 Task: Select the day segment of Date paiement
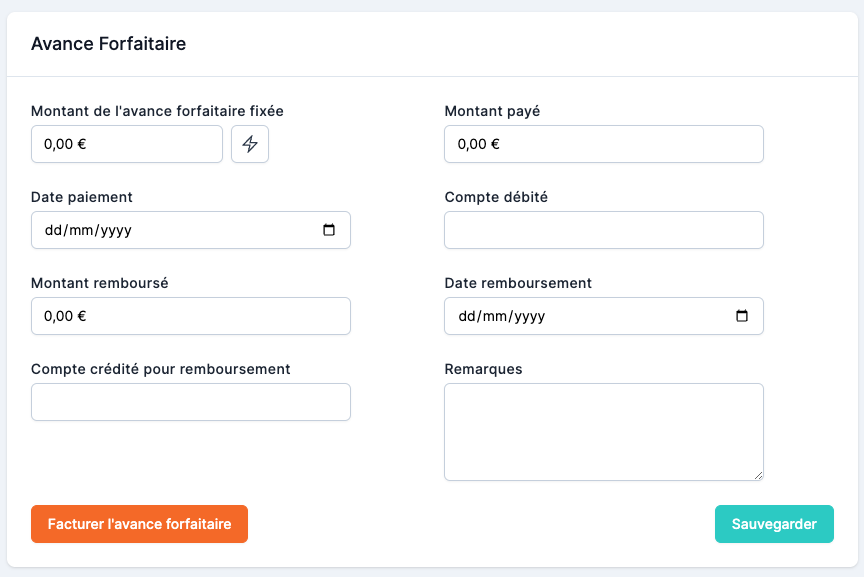pyautogui.click(x=53, y=230)
